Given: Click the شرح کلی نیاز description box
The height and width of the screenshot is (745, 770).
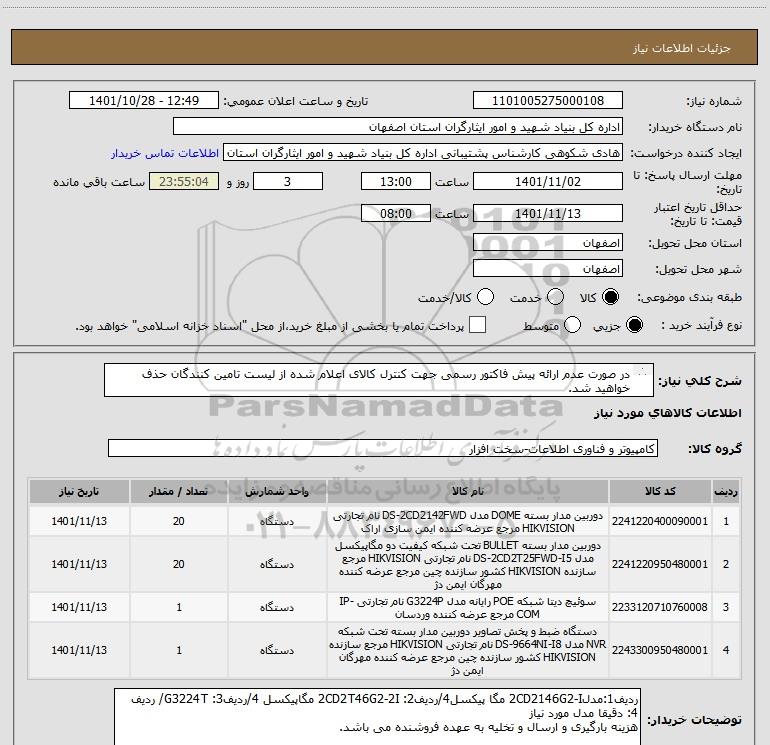Looking at the screenshot, I should tap(379, 381).
